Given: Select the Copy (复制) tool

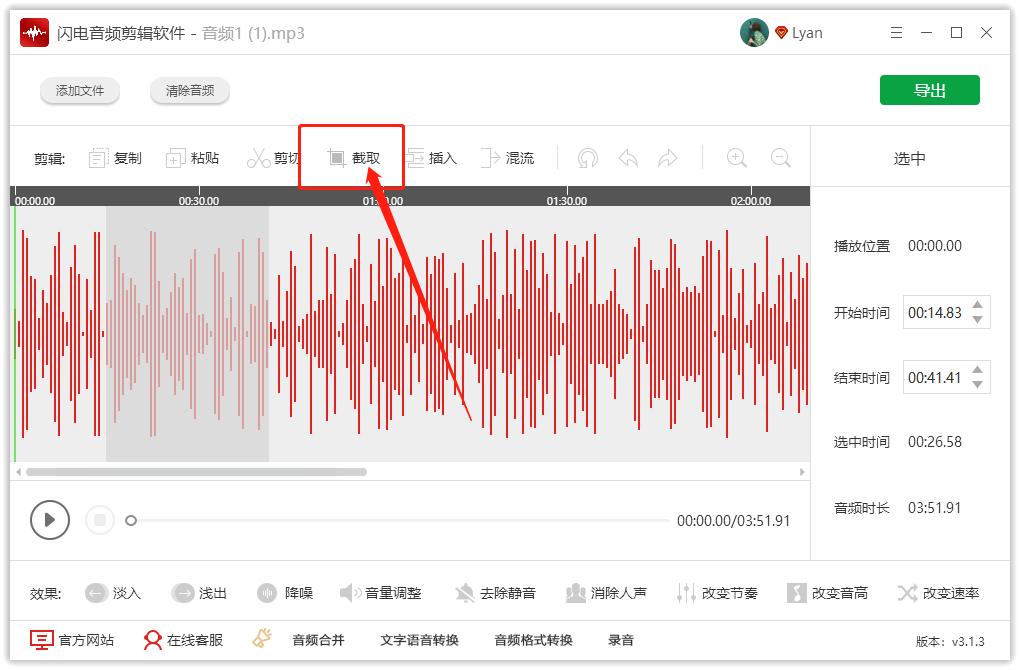Looking at the screenshot, I should pyautogui.click(x=113, y=157).
